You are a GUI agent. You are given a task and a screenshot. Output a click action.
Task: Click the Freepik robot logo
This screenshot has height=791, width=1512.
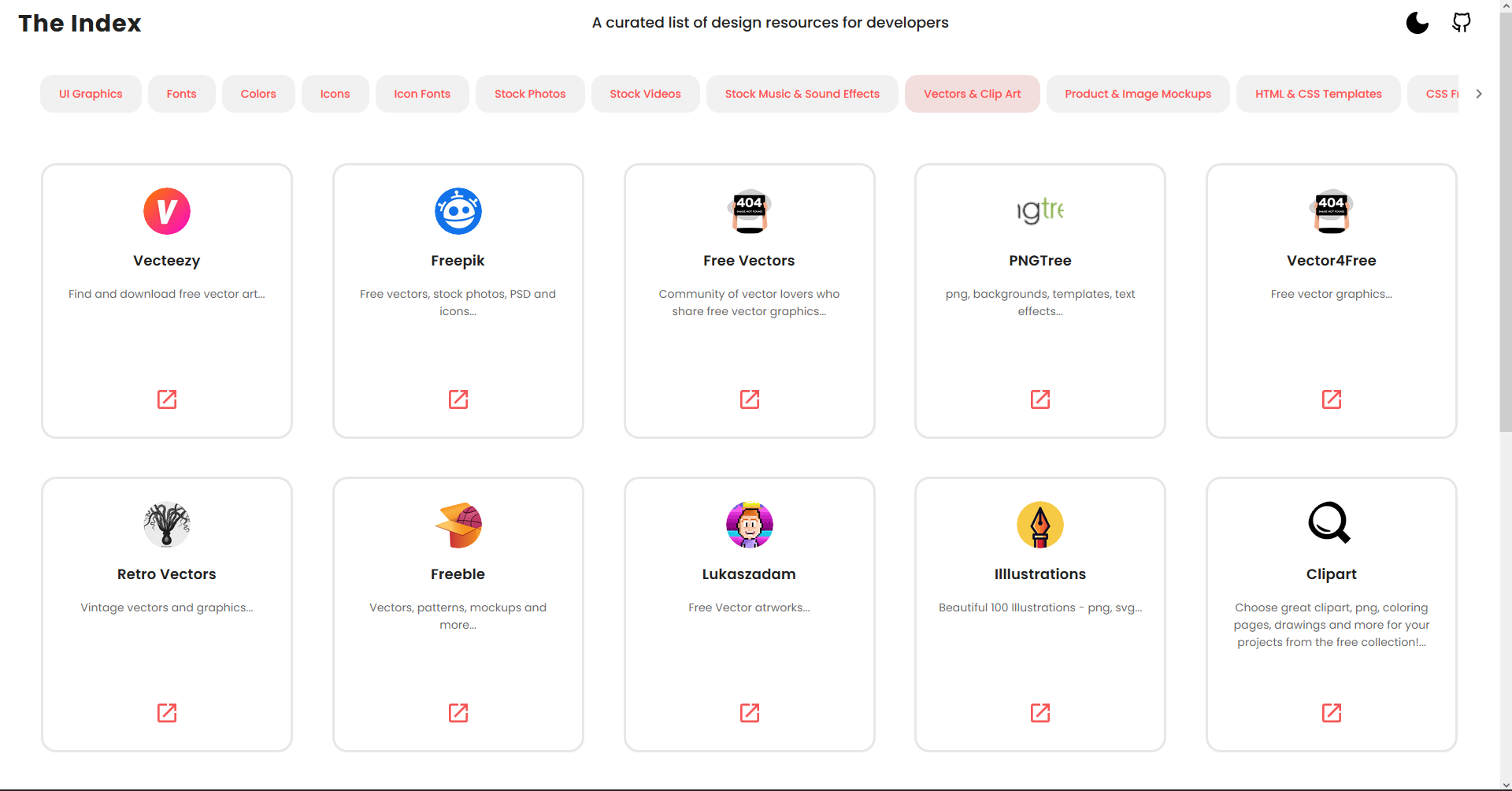(x=458, y=211)
